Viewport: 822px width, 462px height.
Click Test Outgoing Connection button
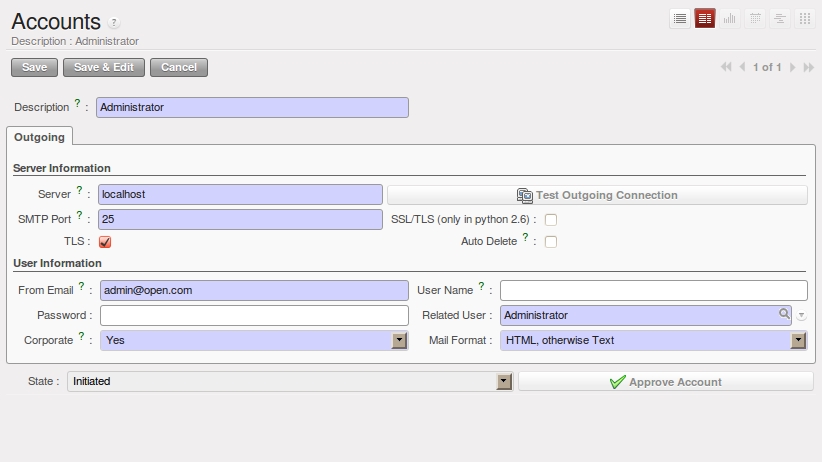[597, 195]
